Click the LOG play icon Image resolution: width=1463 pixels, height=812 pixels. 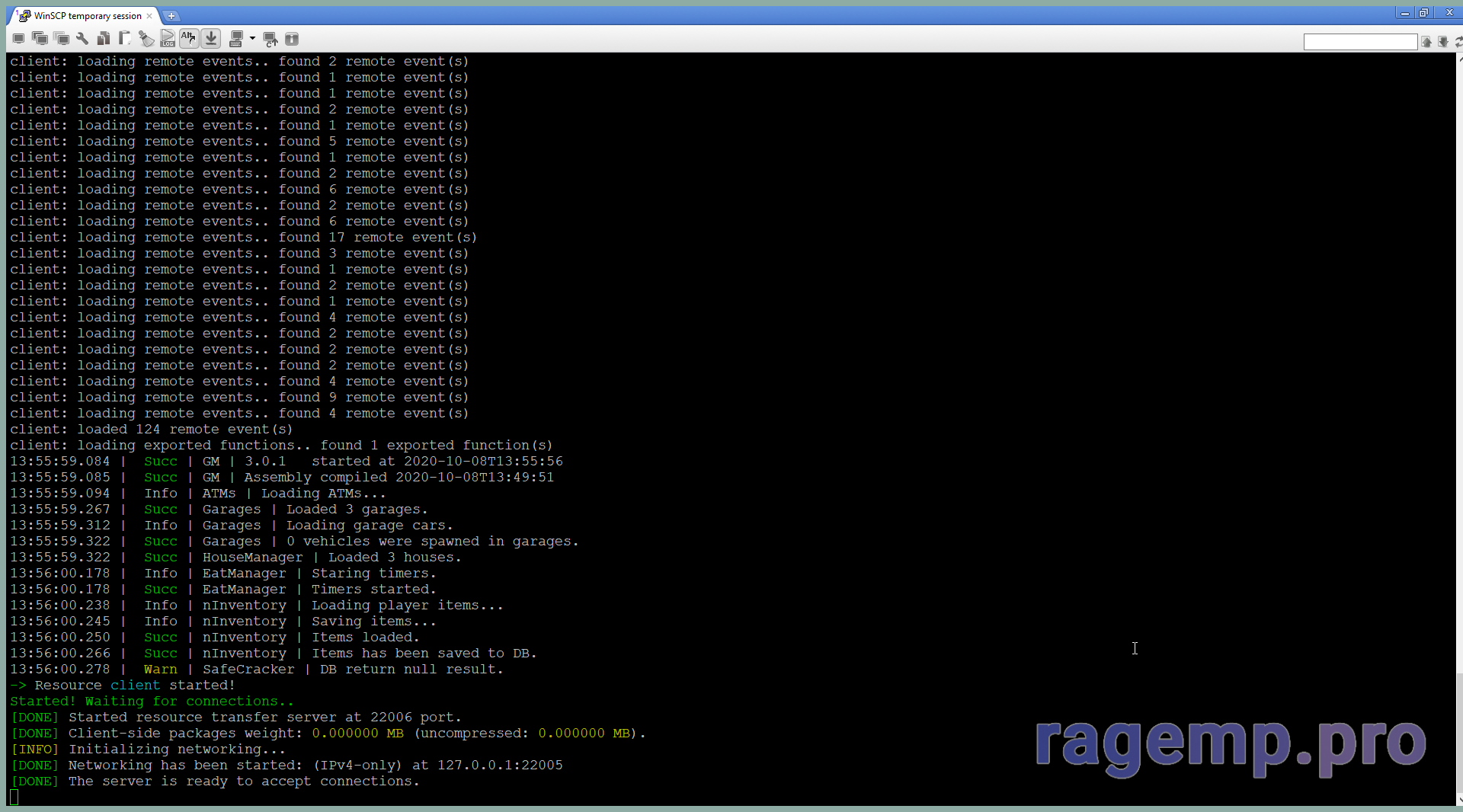click(168, 39)
